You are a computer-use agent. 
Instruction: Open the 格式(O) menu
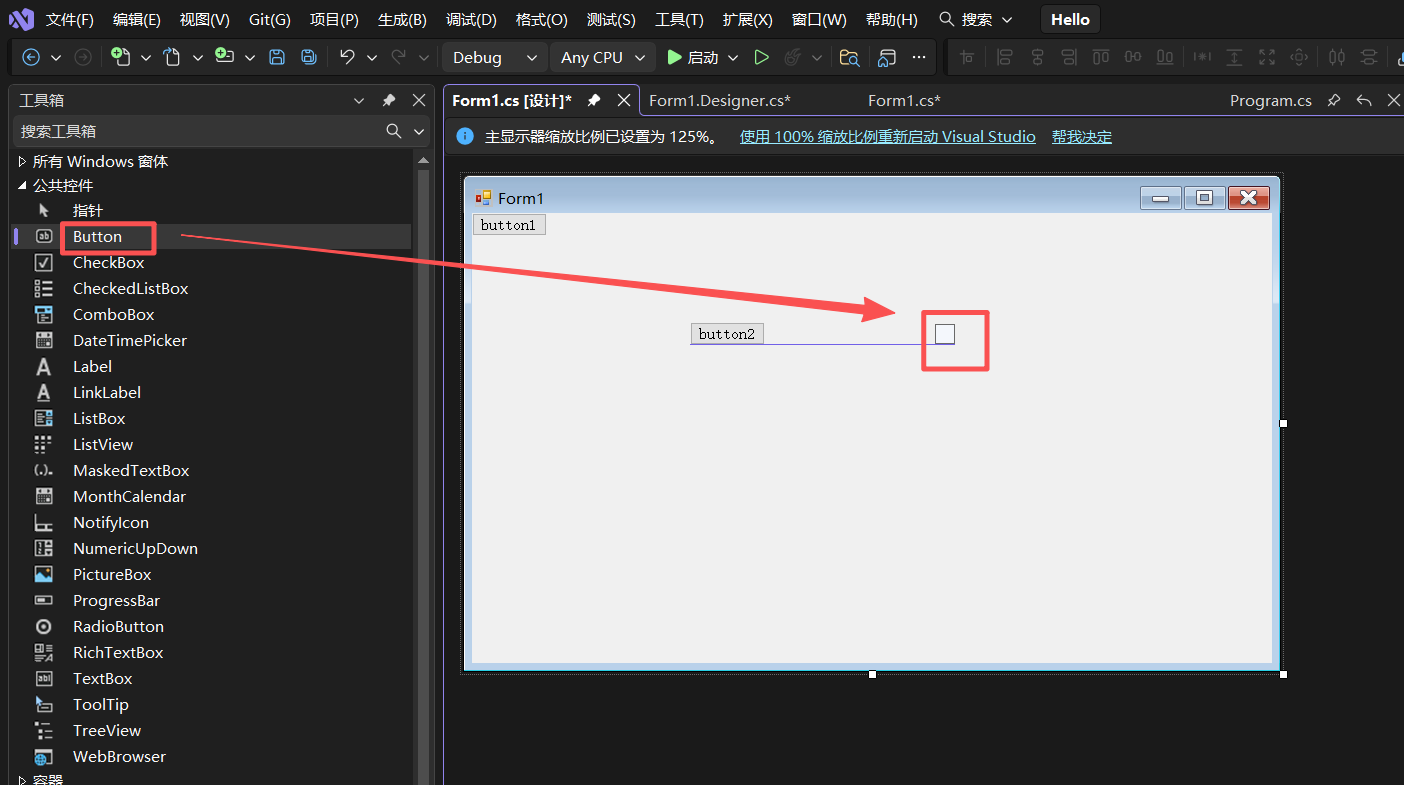click(542, 20)
